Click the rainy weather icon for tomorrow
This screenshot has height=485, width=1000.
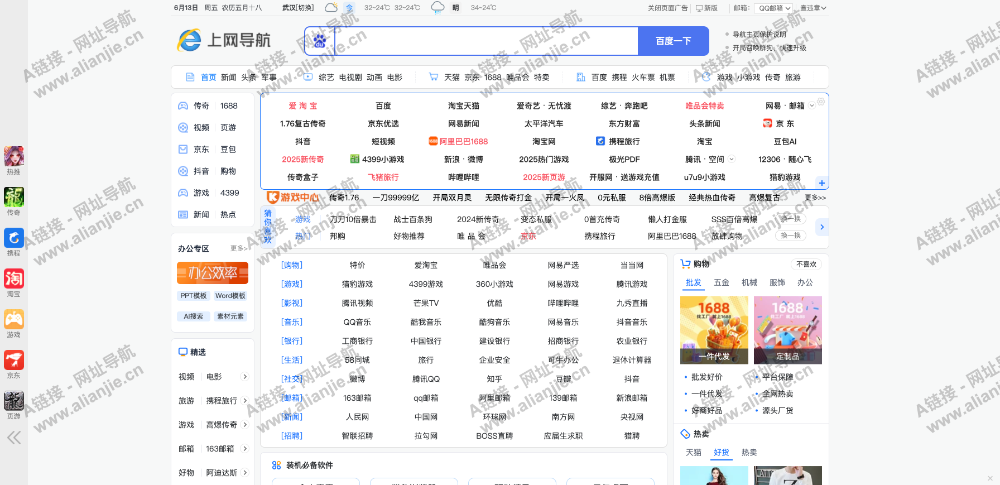pyautogui.click(x=438, y=8)
